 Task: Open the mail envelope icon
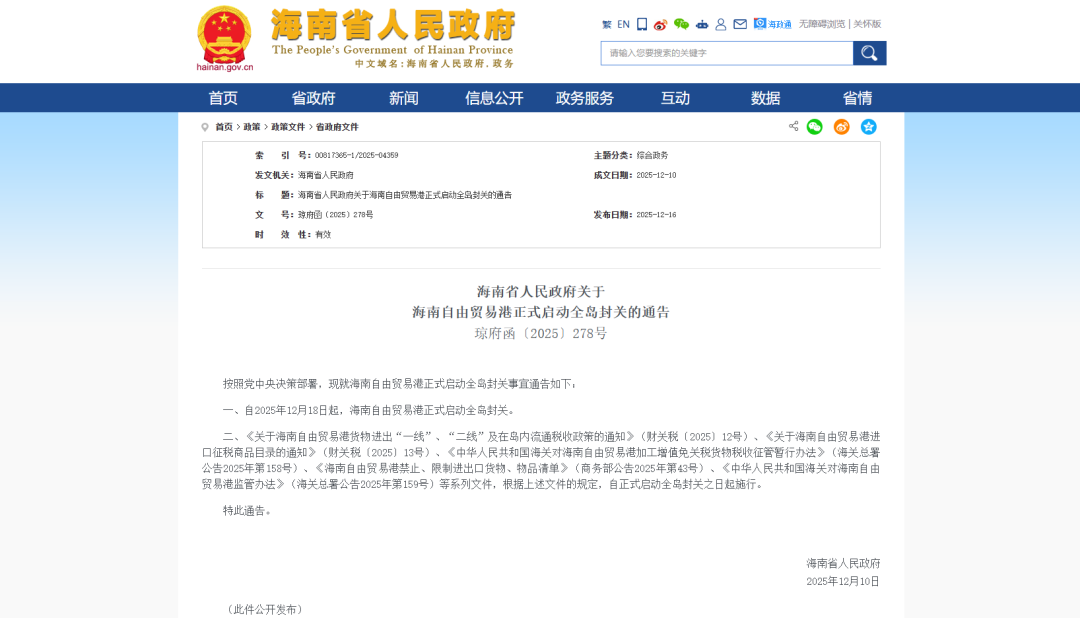point(740,24)
